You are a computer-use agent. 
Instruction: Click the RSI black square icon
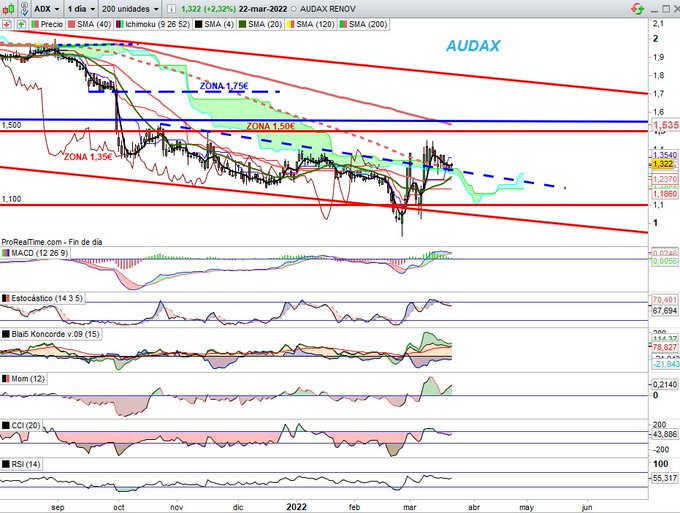click(x=6, y=464)
